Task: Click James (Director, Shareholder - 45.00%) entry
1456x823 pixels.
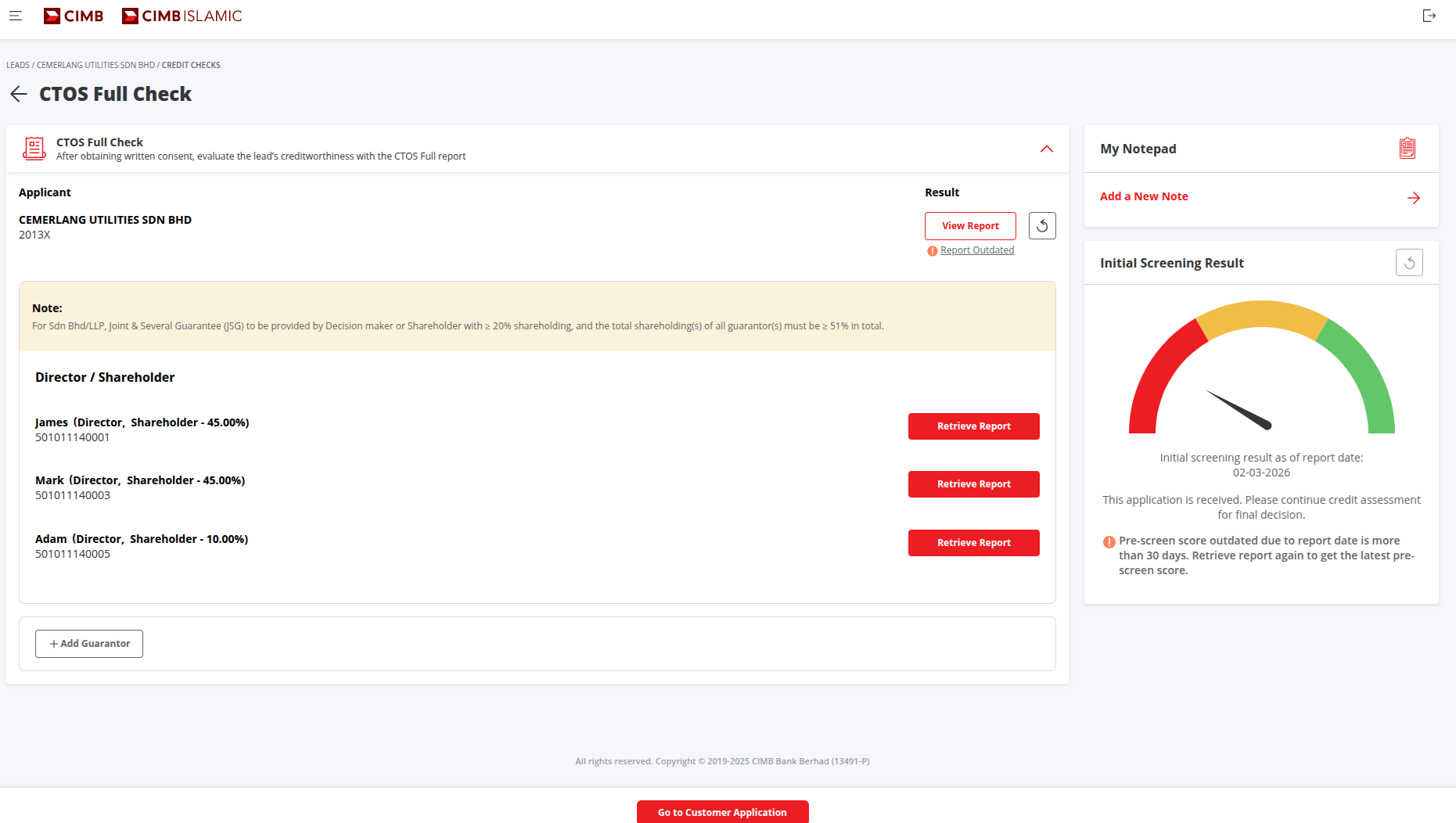Action: 142,422
